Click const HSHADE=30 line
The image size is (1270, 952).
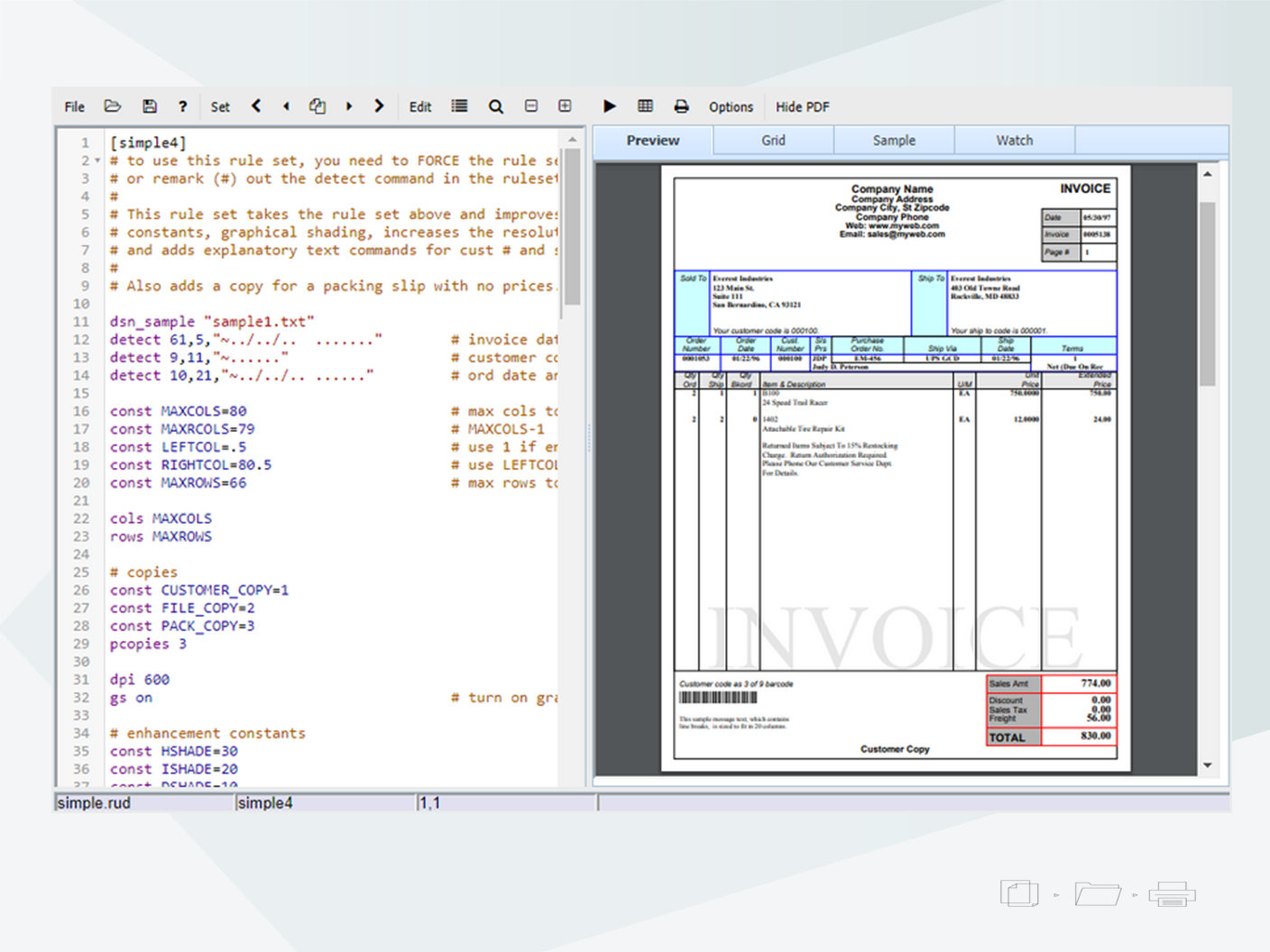coord(174,751)
